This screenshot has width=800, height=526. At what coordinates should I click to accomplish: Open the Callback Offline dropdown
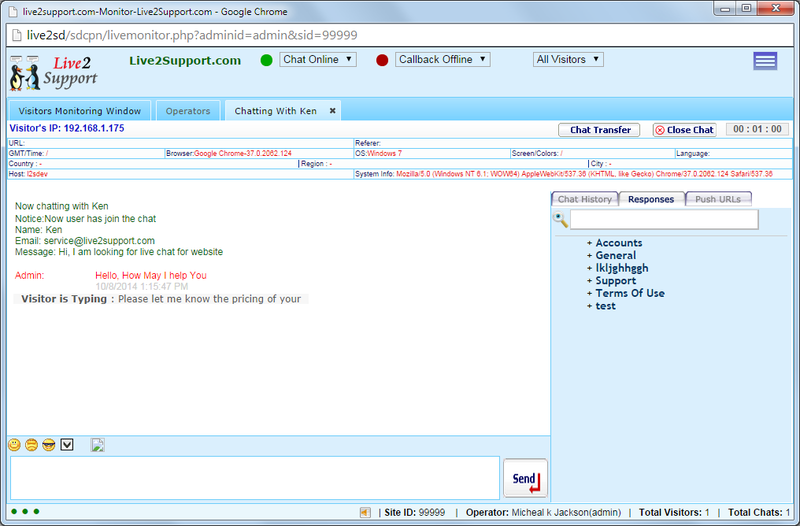[x=442, y=60]
